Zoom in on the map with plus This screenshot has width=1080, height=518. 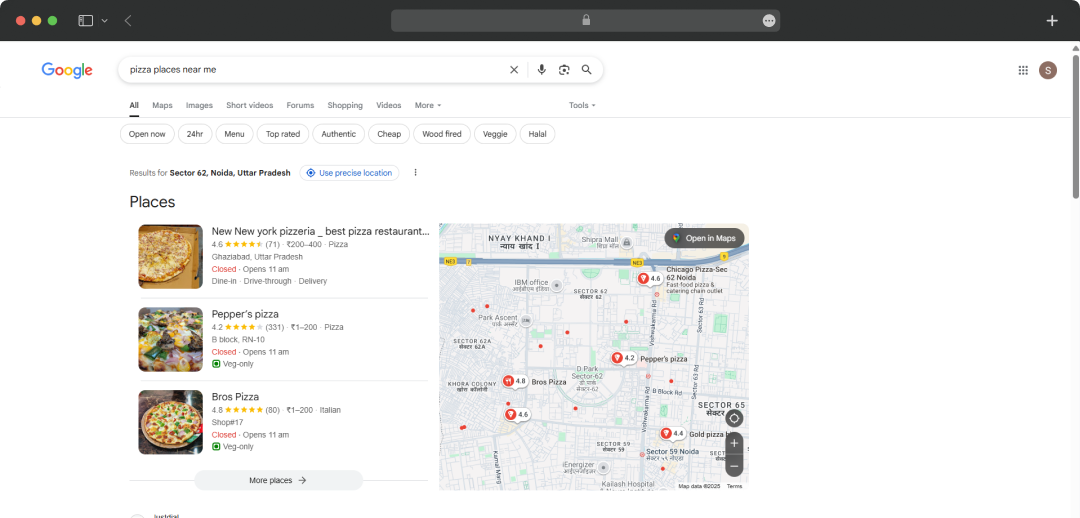pyautogui.click(x=734, y=443)
